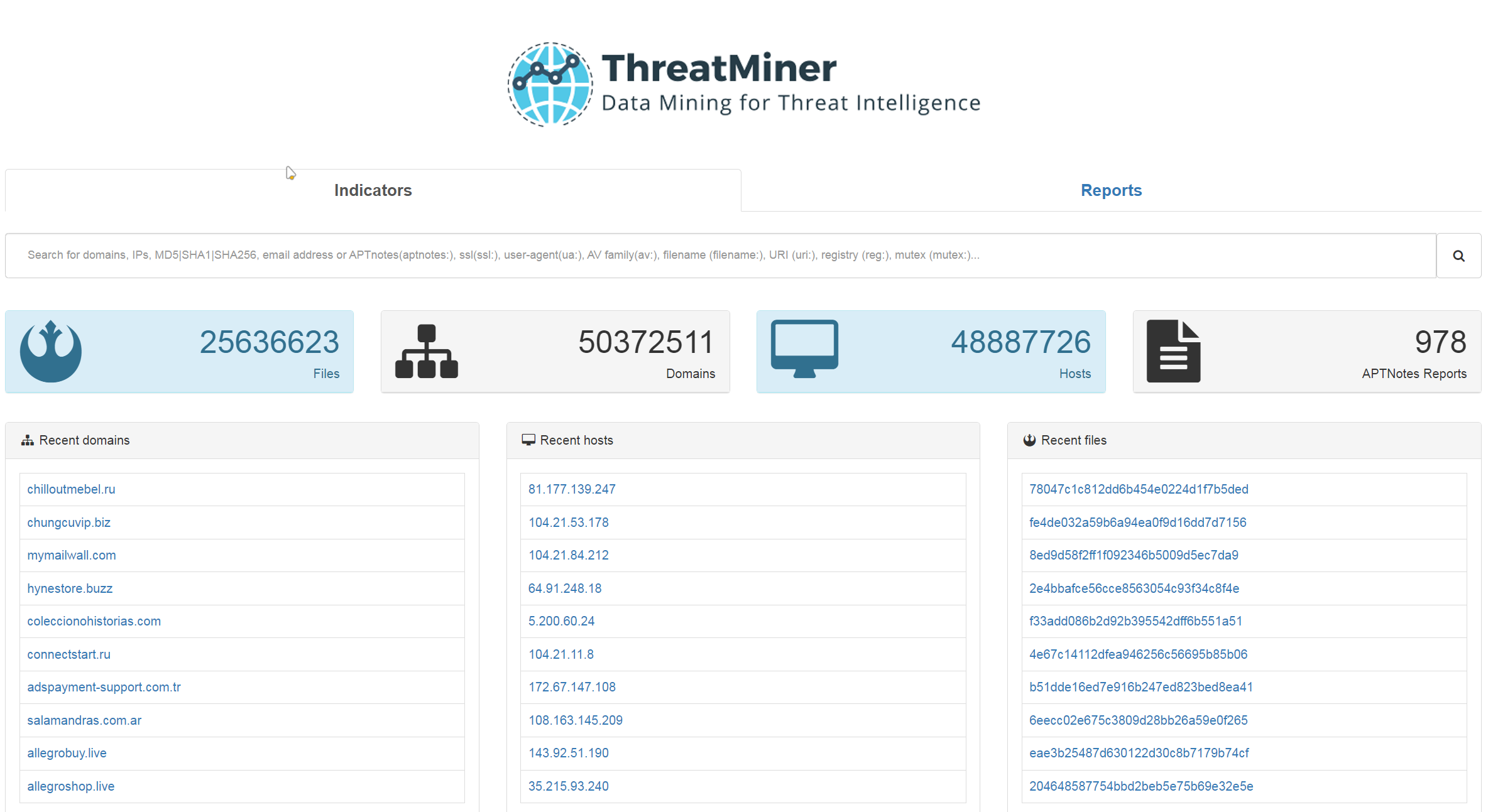Switch to the Reports tab
This screenshot has width=1493, height=812.
coord(1111,190)
